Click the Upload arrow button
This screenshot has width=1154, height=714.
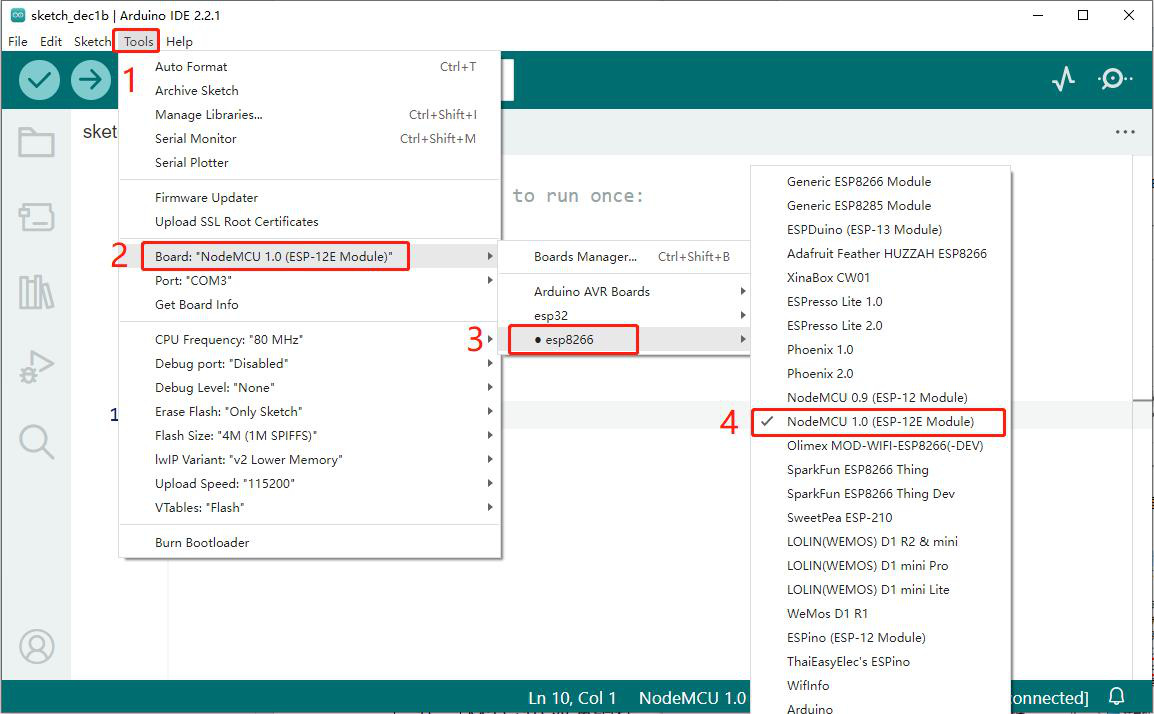click(91, 79)
